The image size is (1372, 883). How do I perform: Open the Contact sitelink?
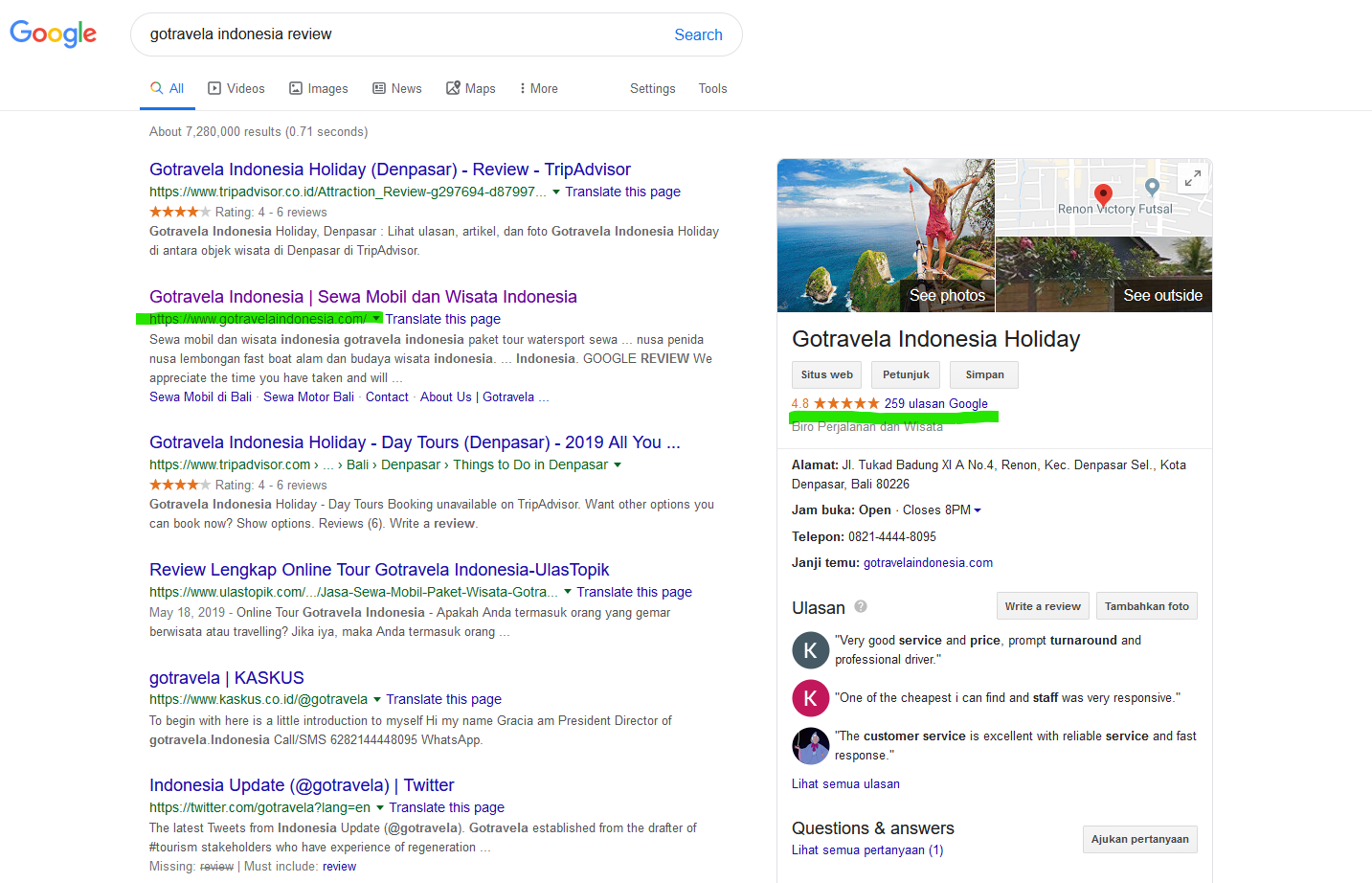(x=387, y=396)
